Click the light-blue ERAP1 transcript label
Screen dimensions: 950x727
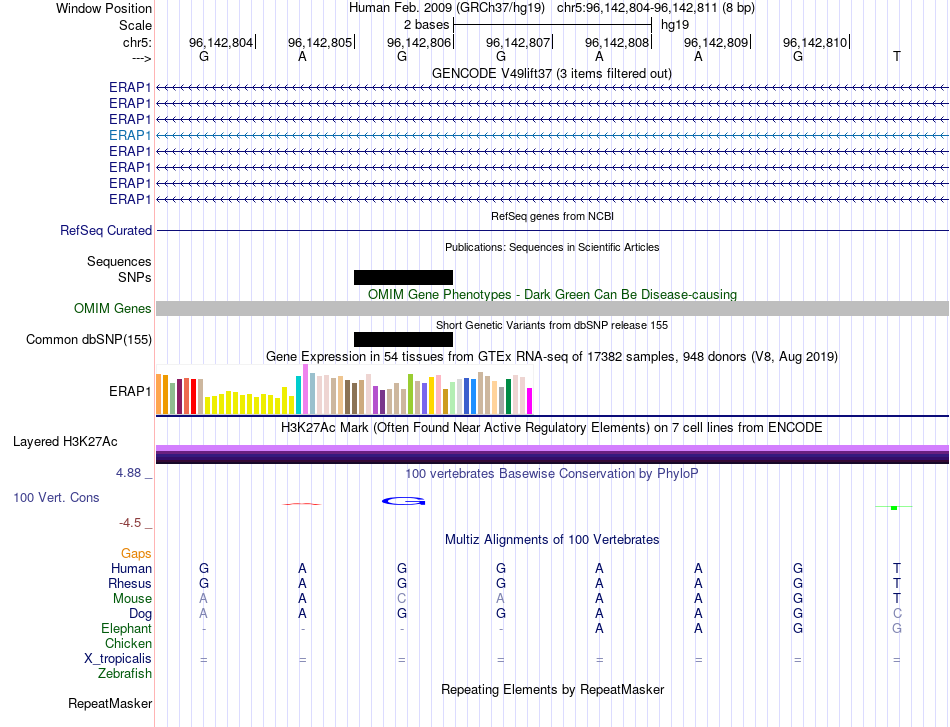(x=130, y=135)
